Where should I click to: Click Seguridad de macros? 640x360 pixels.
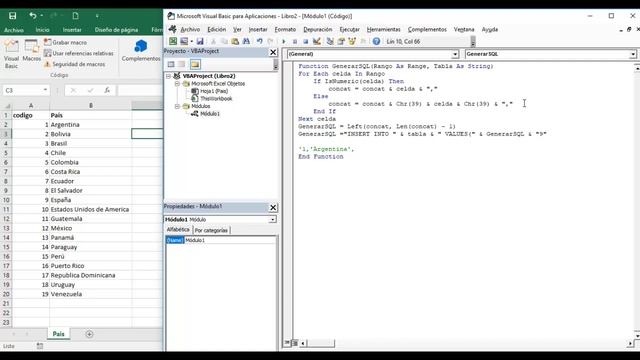pyautogui.click(x=74, y=64)
